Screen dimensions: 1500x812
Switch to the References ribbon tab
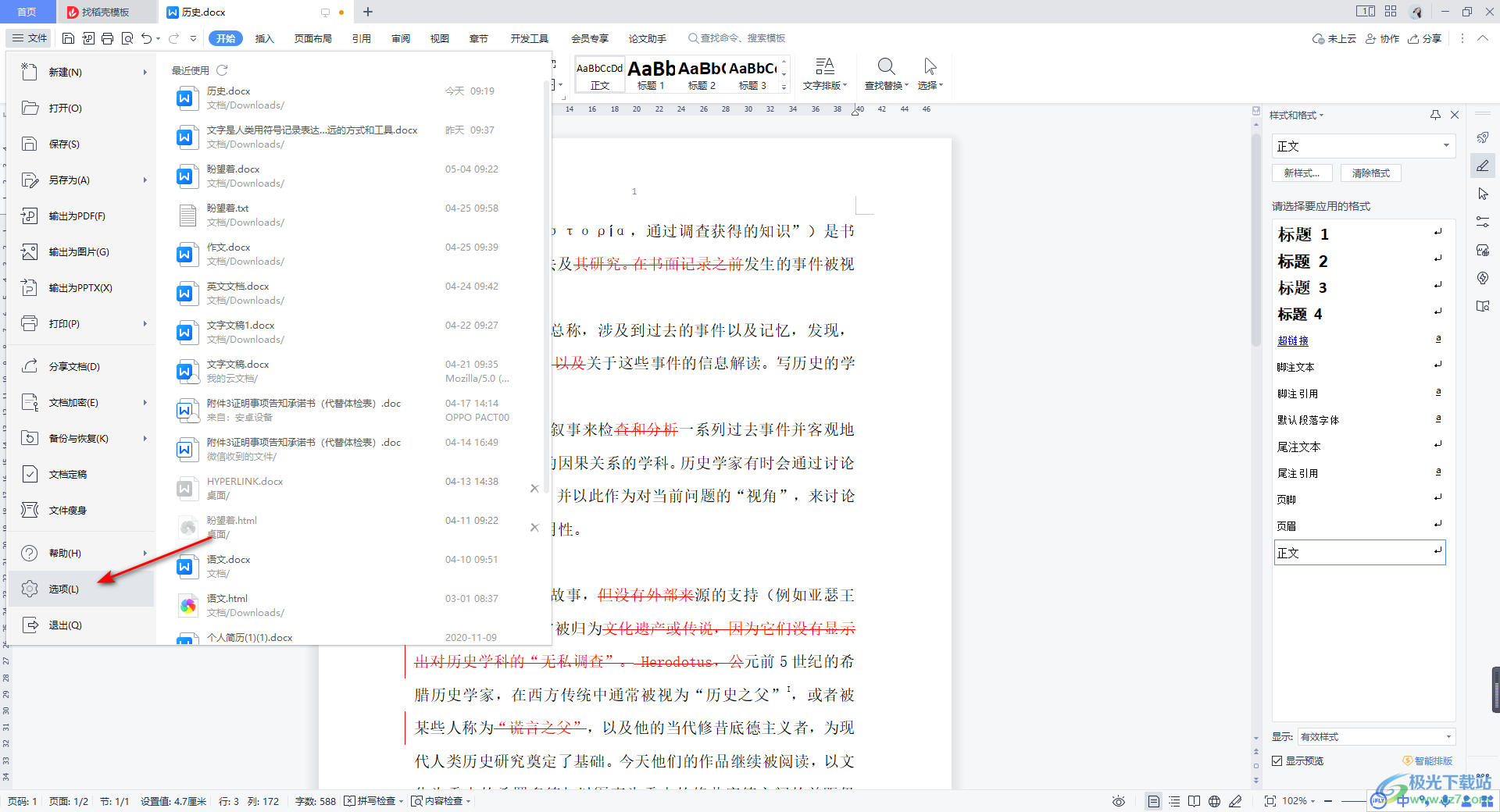point(361,38)
